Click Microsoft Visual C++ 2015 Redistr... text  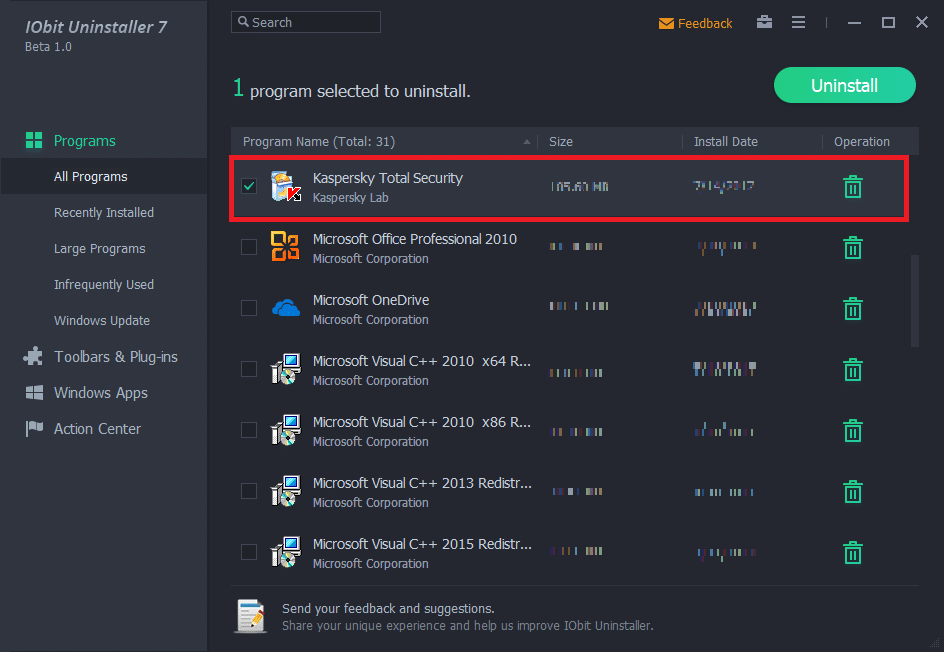pos(422,544)
